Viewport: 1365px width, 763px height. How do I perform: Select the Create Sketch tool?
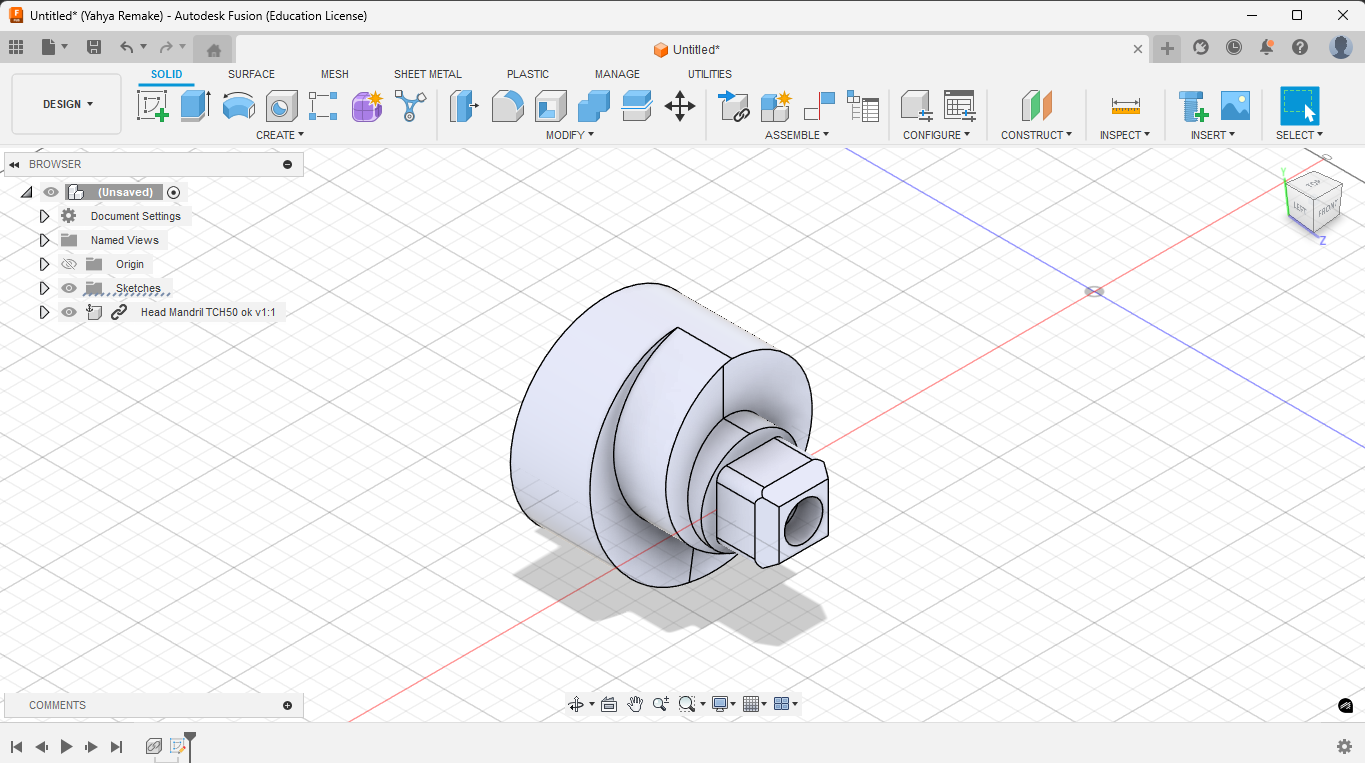153,105
